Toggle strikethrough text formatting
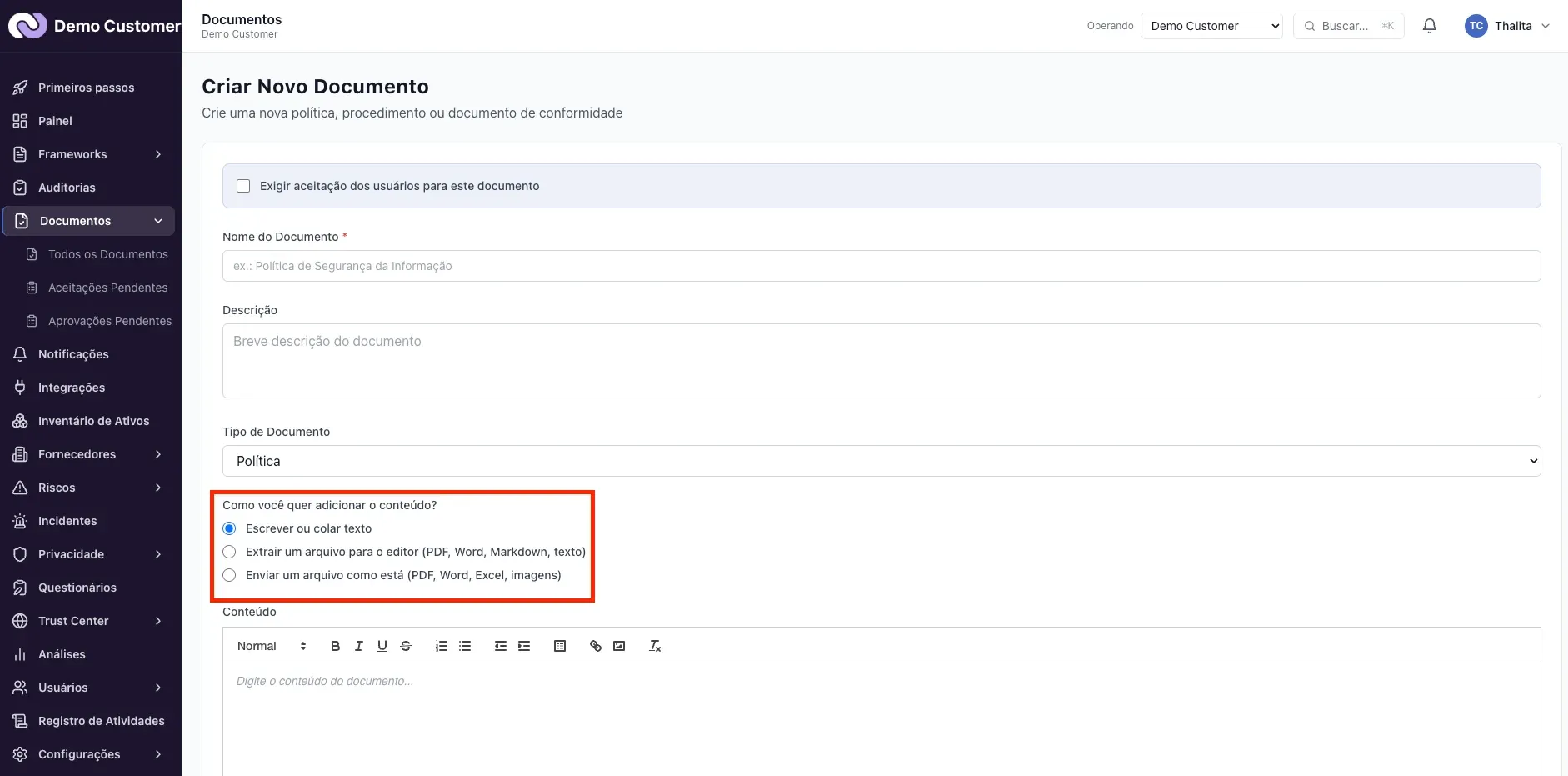The height and width of the screenshot is (776, 1568). click(x=406, y=646)
